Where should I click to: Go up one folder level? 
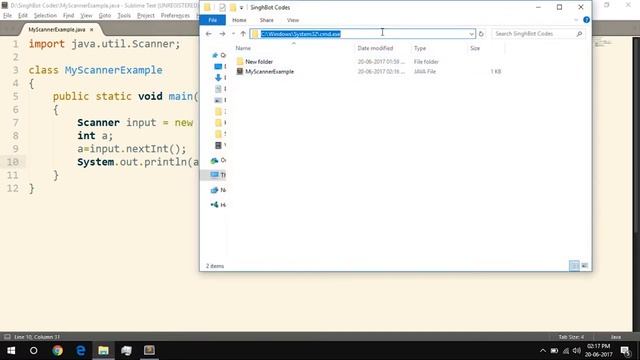[x=243, y=34]
